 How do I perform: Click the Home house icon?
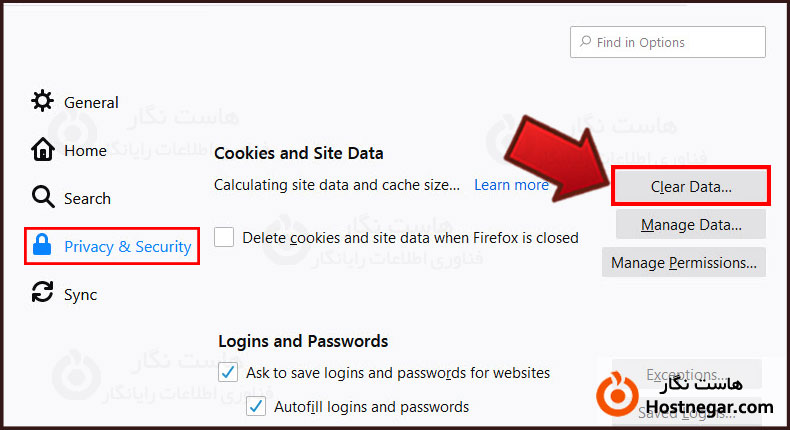point(42,150)
